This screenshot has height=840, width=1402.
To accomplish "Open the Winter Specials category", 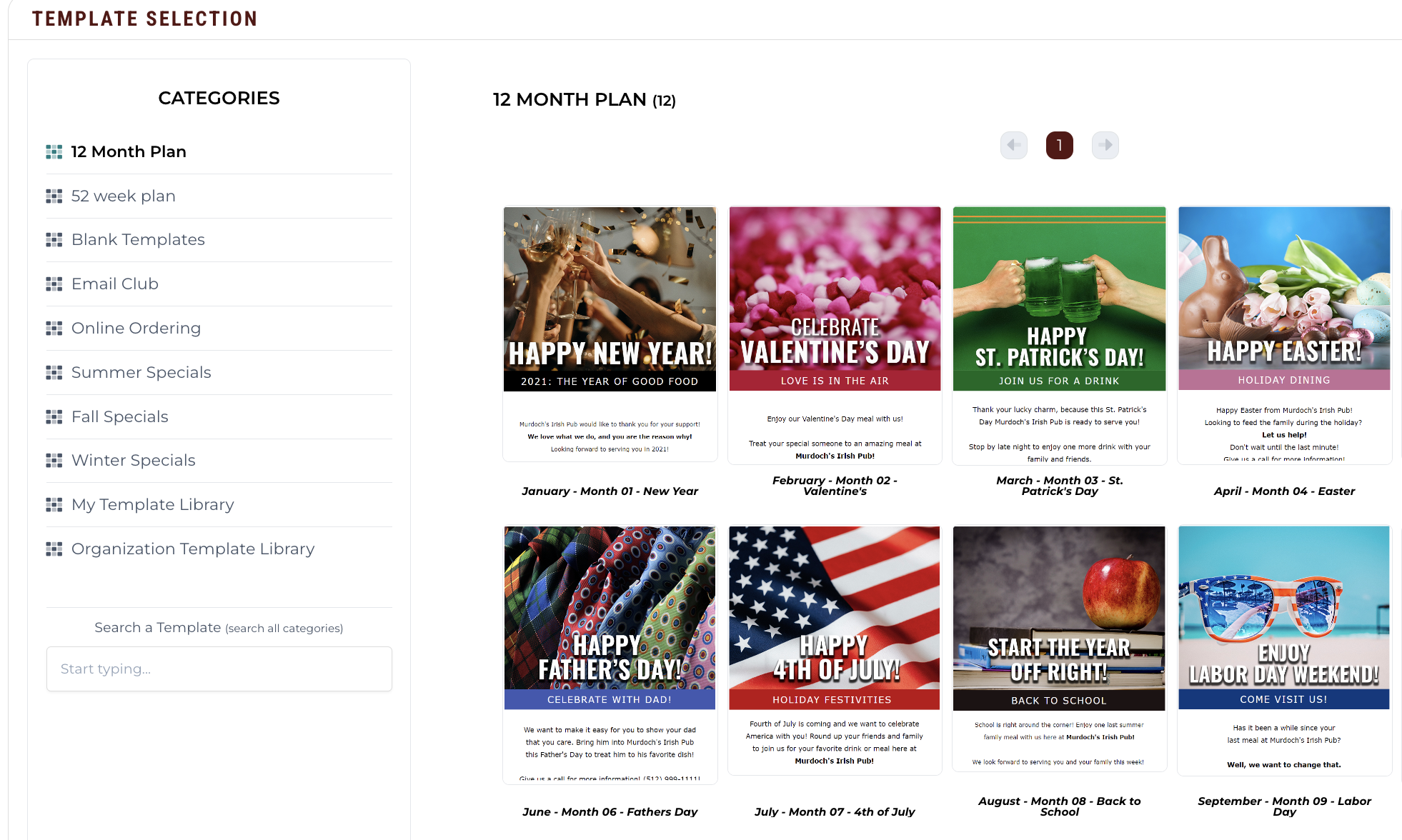I will 133,460.
